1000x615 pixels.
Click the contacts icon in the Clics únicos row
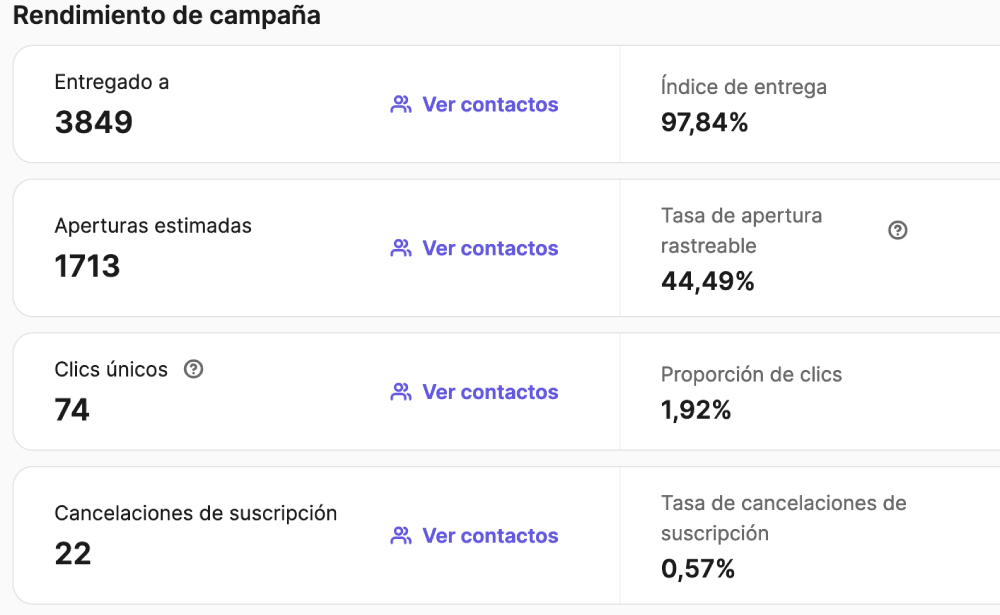pos(401,391)
